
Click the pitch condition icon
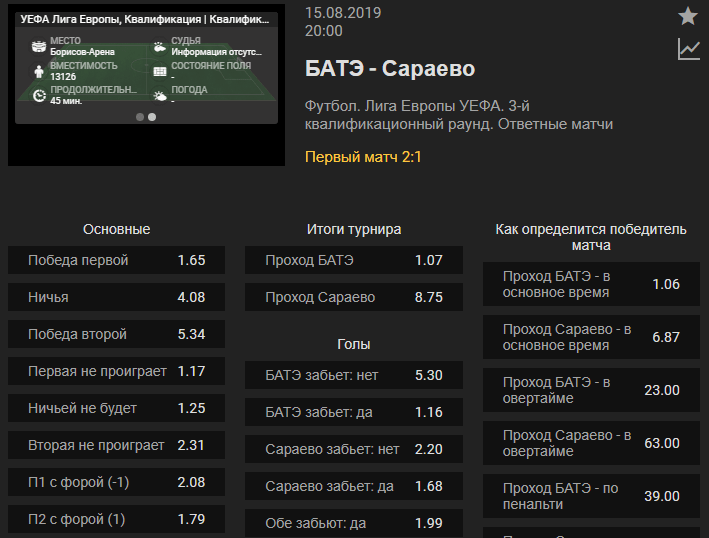pos(160,71)
